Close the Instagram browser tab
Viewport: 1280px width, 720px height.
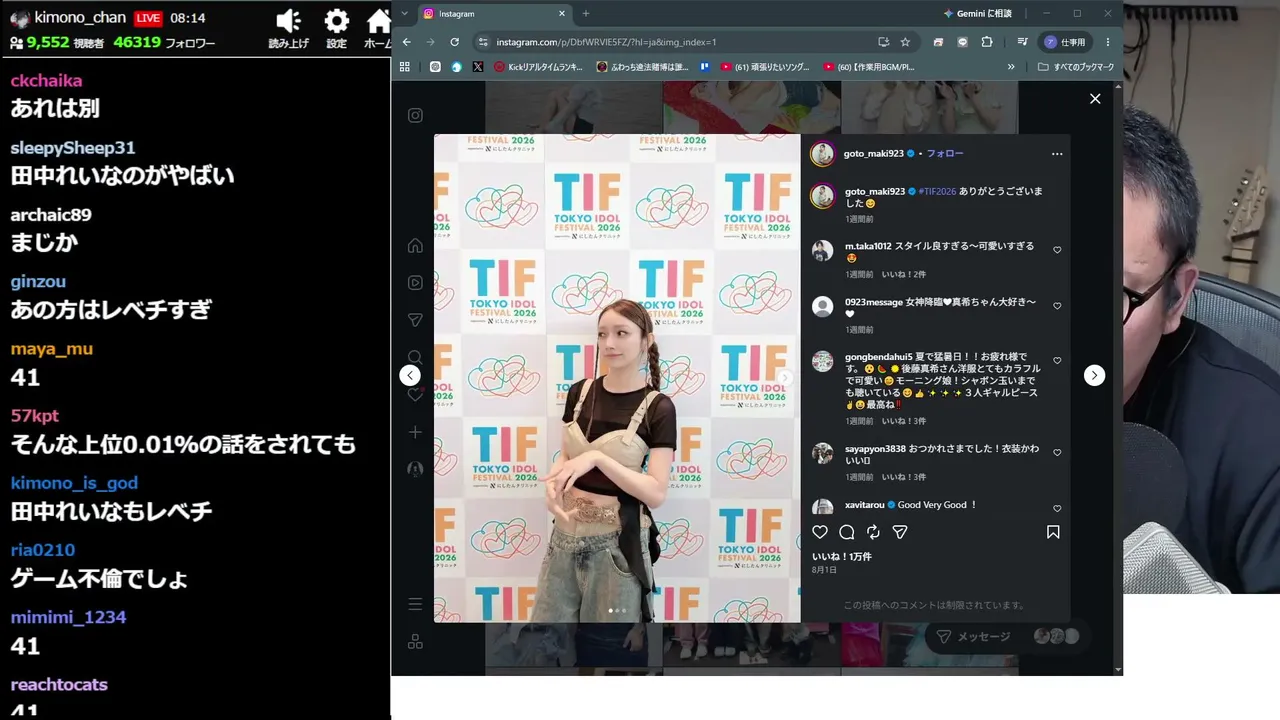pos(562,14)
